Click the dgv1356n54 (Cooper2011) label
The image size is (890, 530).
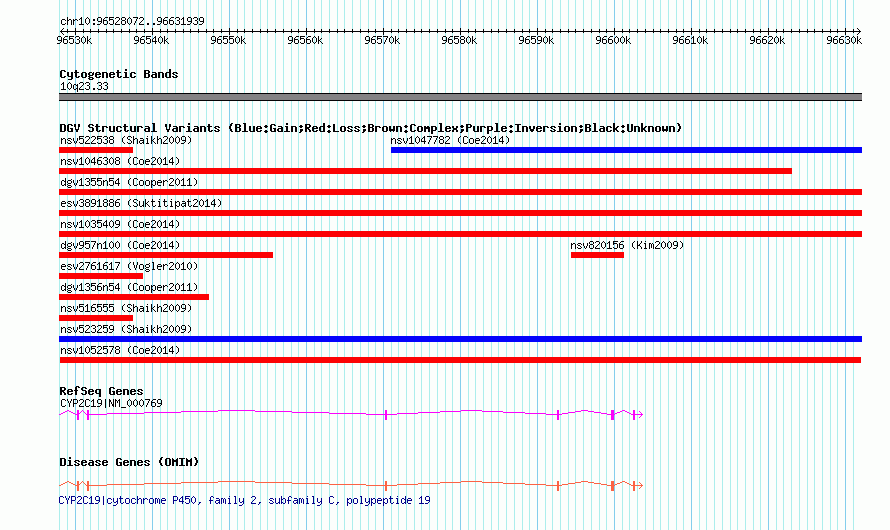pos(129,287)
